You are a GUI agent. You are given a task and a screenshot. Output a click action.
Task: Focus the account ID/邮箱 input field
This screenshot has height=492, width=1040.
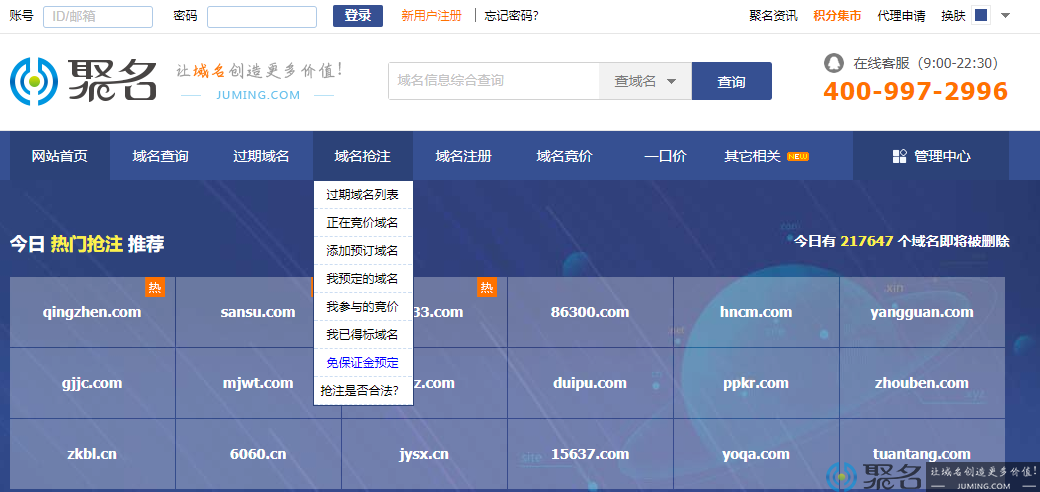(x=98, y=17)
